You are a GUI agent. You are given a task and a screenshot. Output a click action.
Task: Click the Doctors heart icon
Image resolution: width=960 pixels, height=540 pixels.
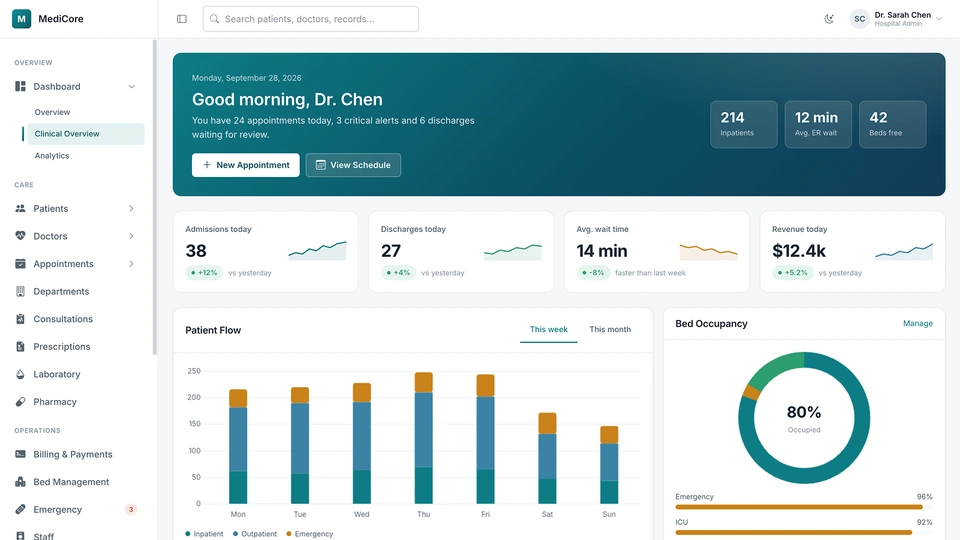[x=20, y=236]
